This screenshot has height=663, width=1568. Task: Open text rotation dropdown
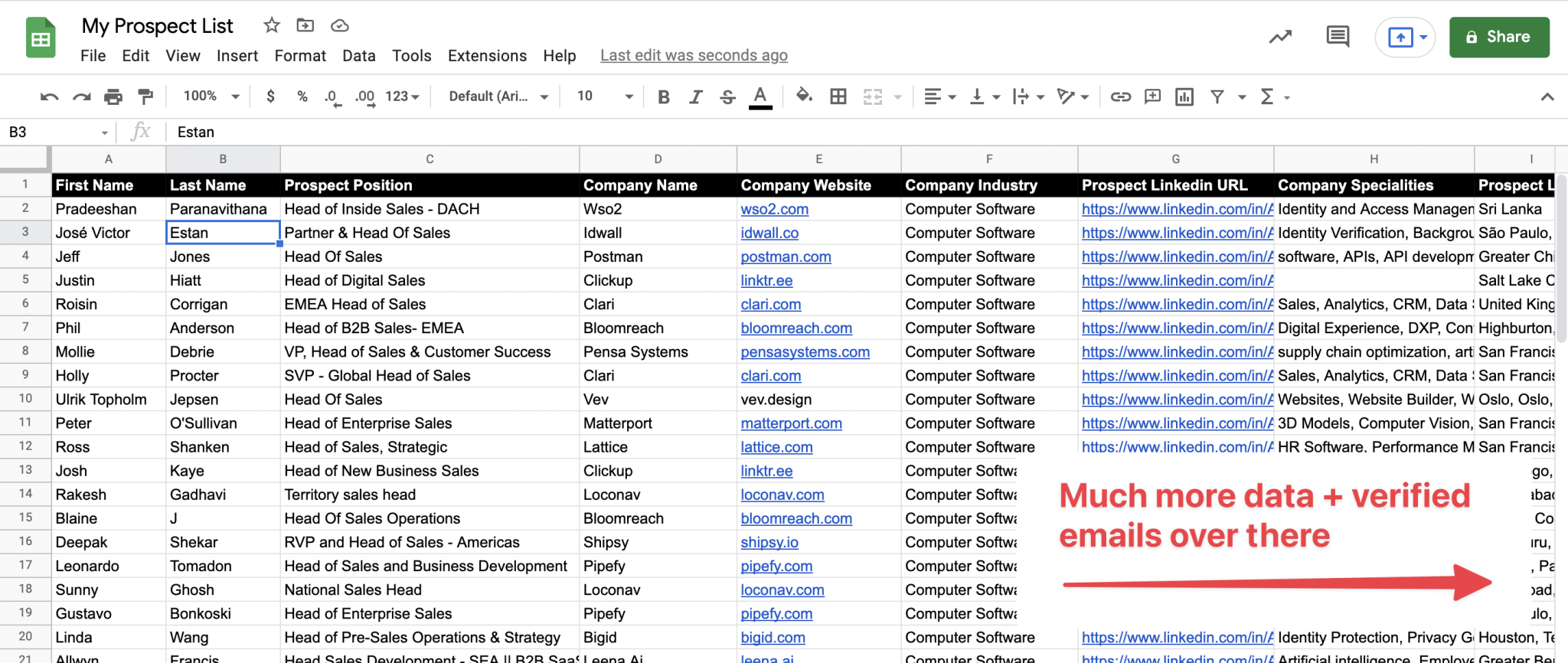(1073, 96)
